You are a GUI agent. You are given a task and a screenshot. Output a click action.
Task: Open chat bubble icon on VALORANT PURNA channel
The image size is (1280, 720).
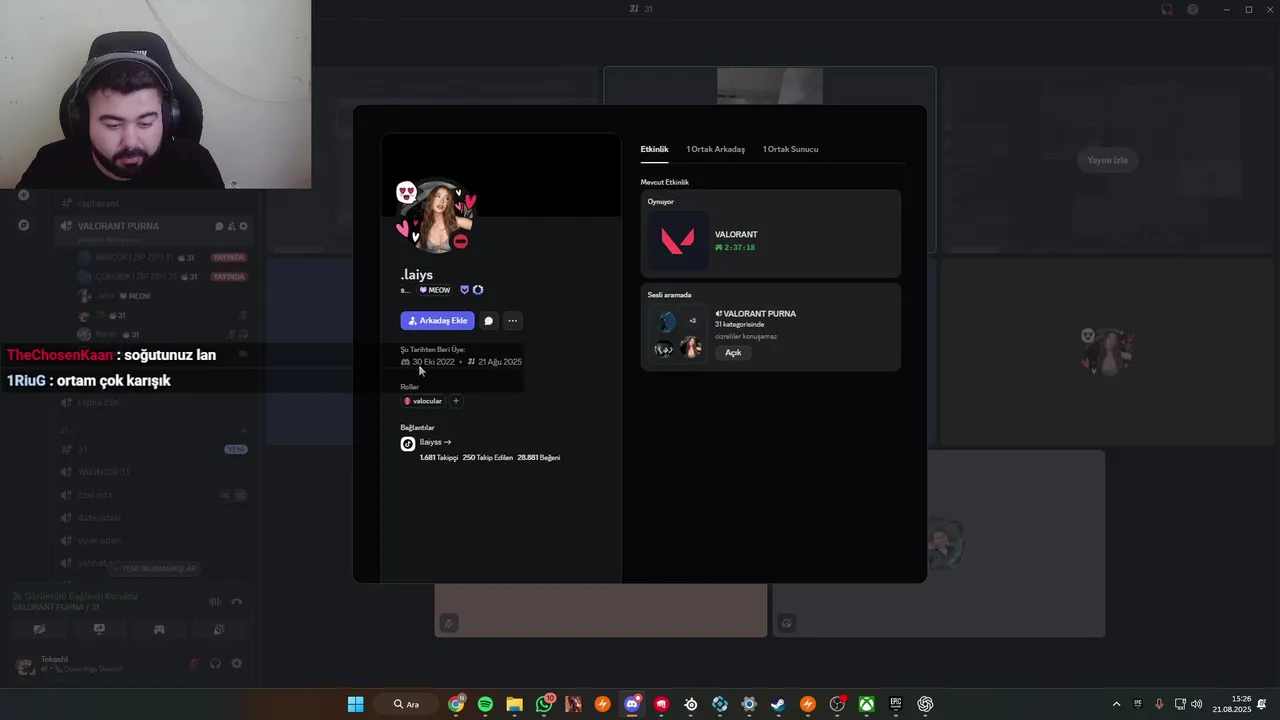pos(219,226)
